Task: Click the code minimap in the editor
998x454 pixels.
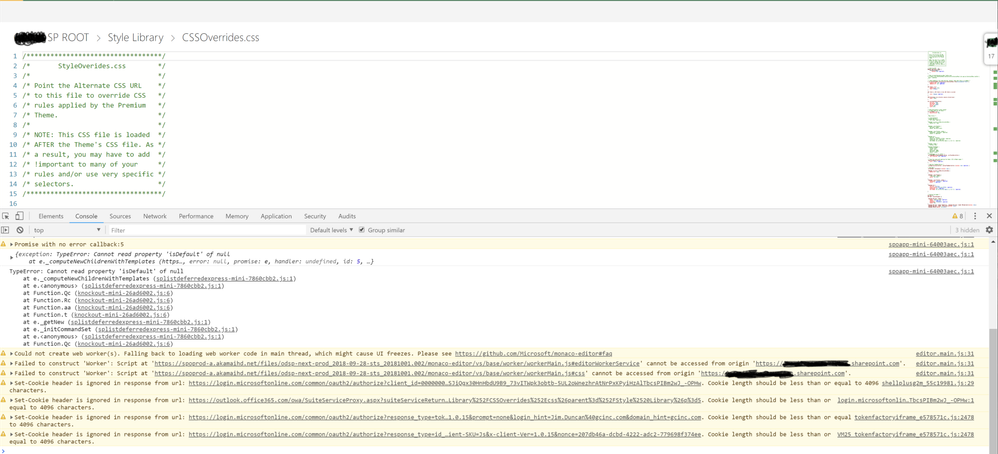Action: coord(953,130)
